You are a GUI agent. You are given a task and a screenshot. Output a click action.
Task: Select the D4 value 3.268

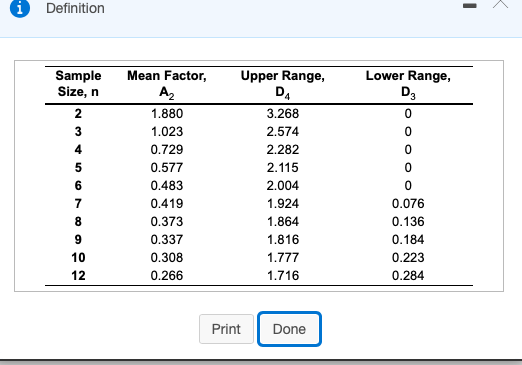pyautogui.click(x=283, y=114)
